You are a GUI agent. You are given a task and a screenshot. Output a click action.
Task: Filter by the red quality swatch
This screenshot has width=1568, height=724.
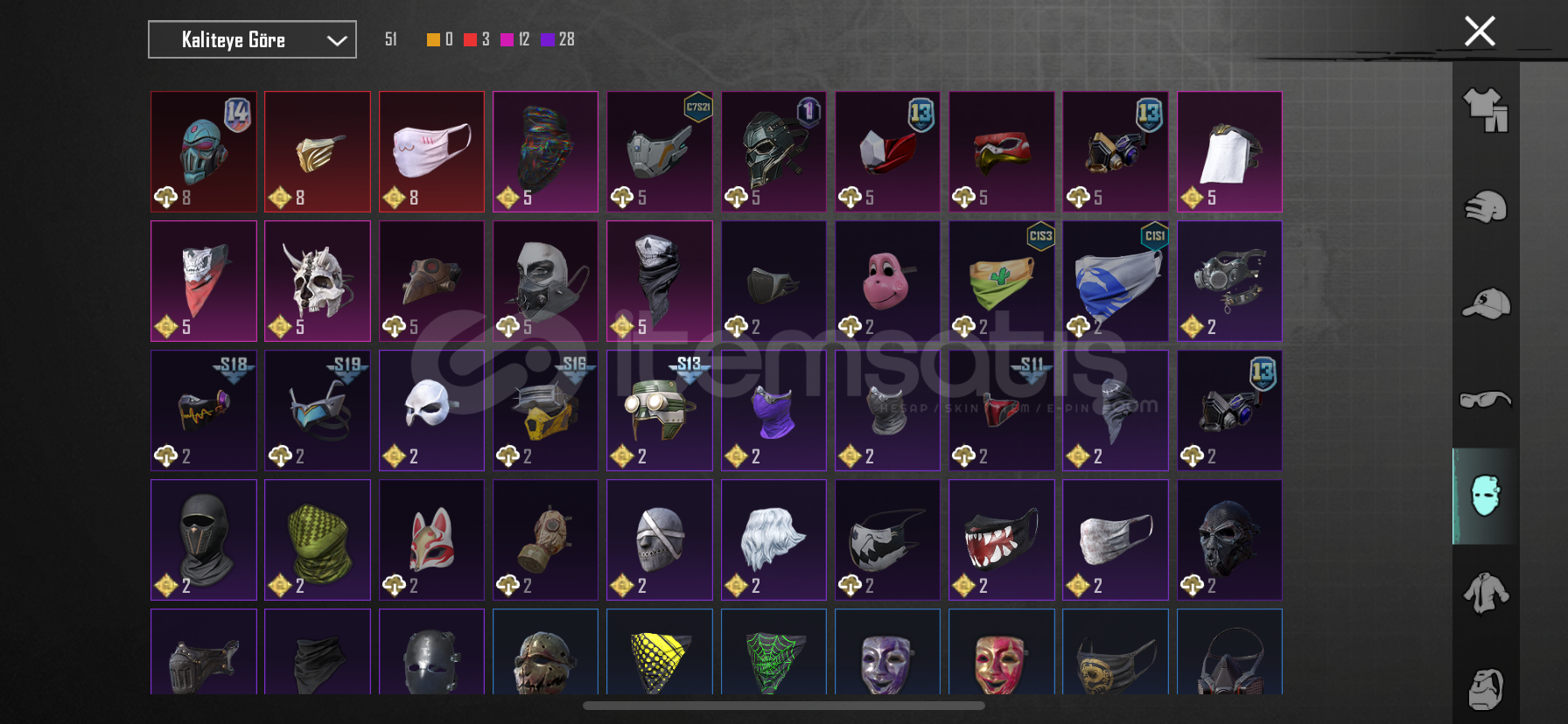click(471, 39)
